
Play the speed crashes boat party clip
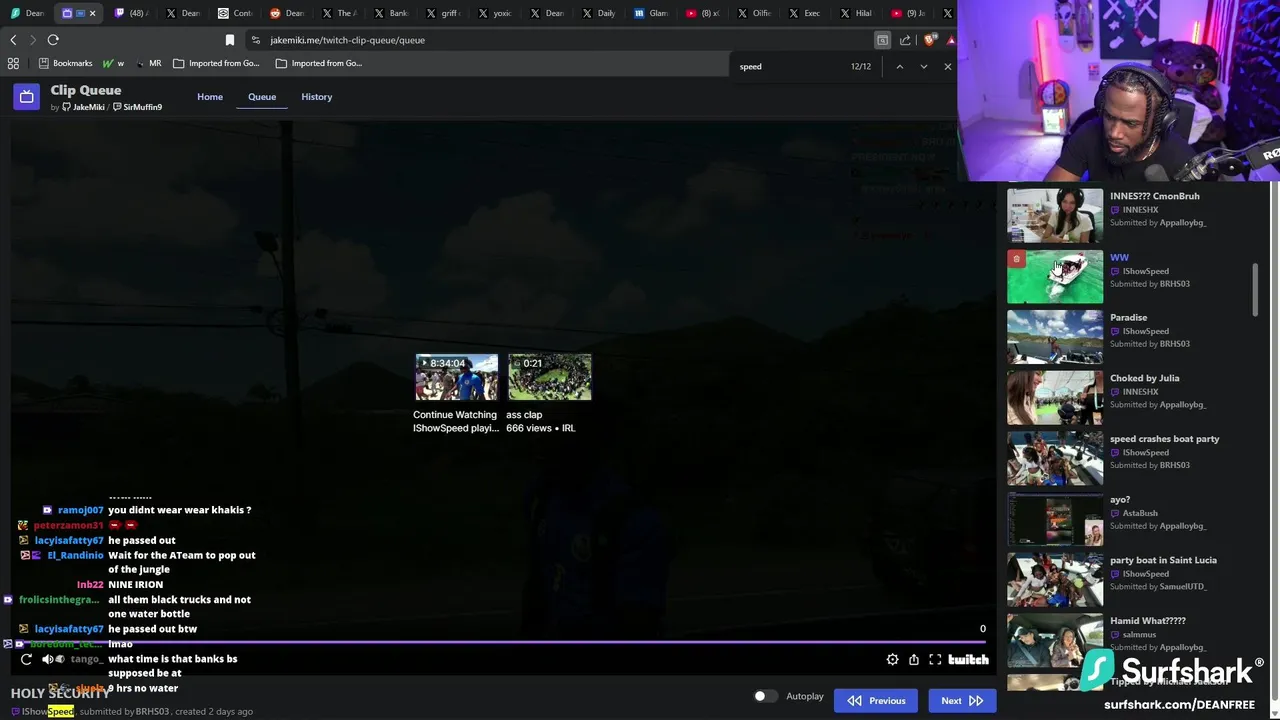point(1055,458)
